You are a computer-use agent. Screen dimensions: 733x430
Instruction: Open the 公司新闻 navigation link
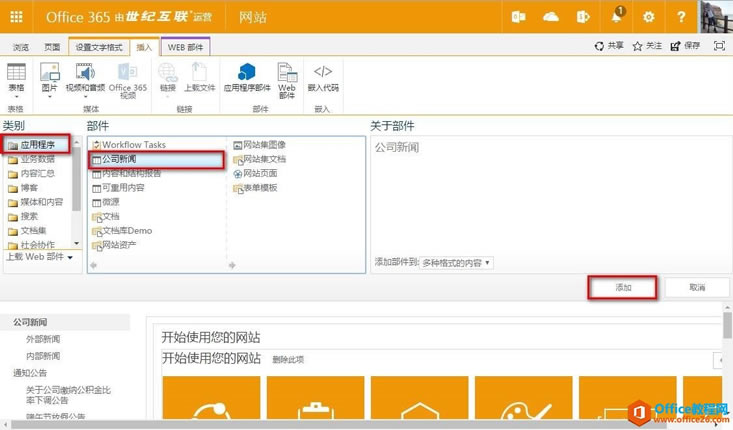pyautogui.click(x=30, y=322)
